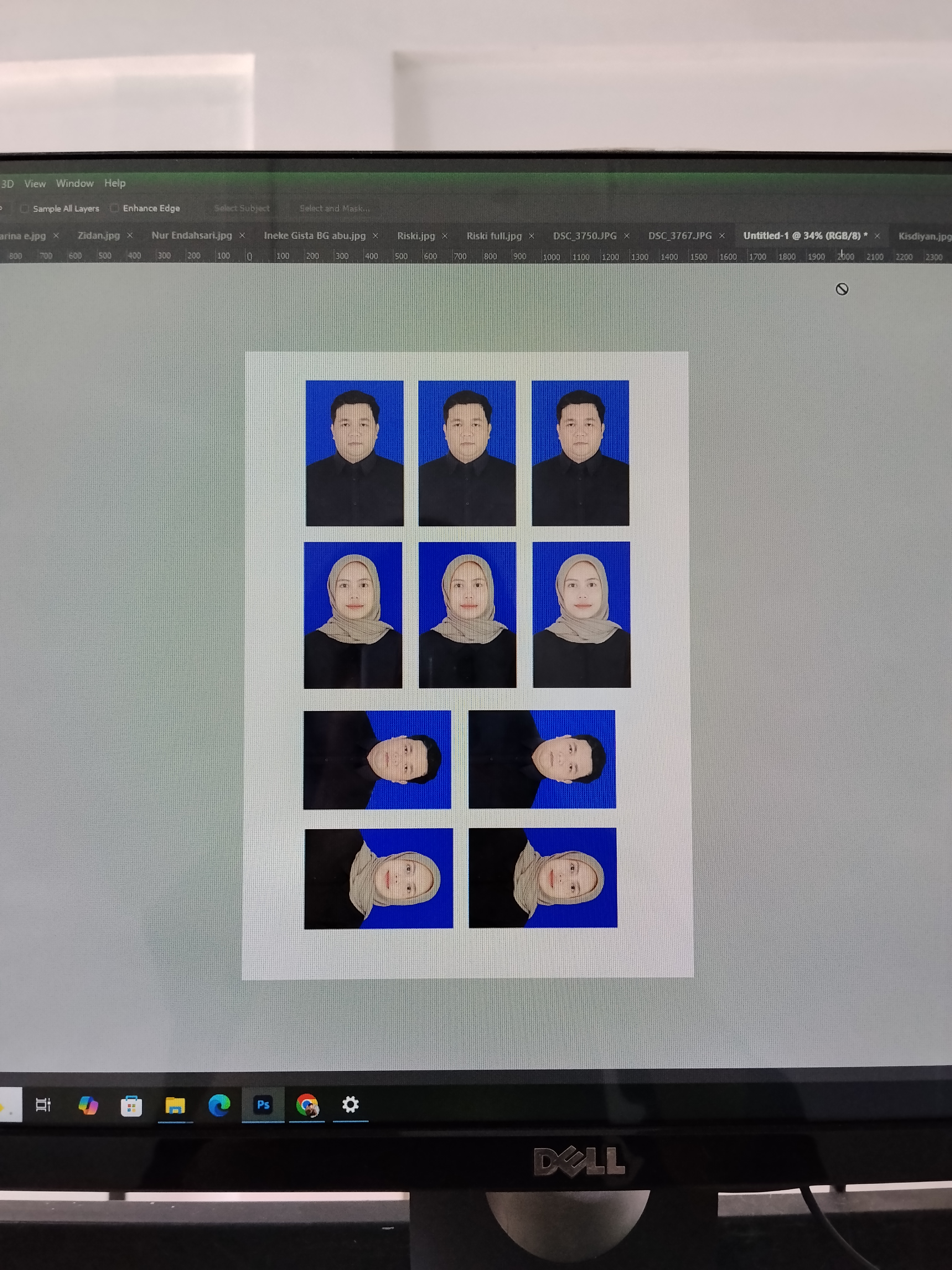Click the Select Subject button

tap(242, 208)
